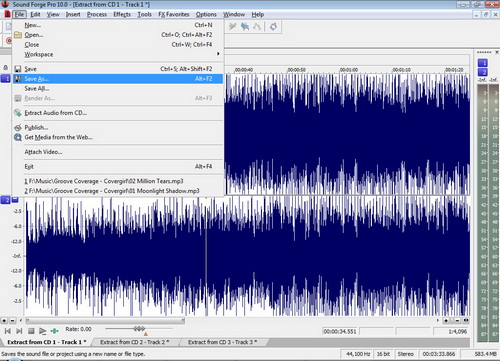Switch to Extract from CD 2 - Track 2 tab
Viewport: 500px width, 361px height.
(135, 342)
